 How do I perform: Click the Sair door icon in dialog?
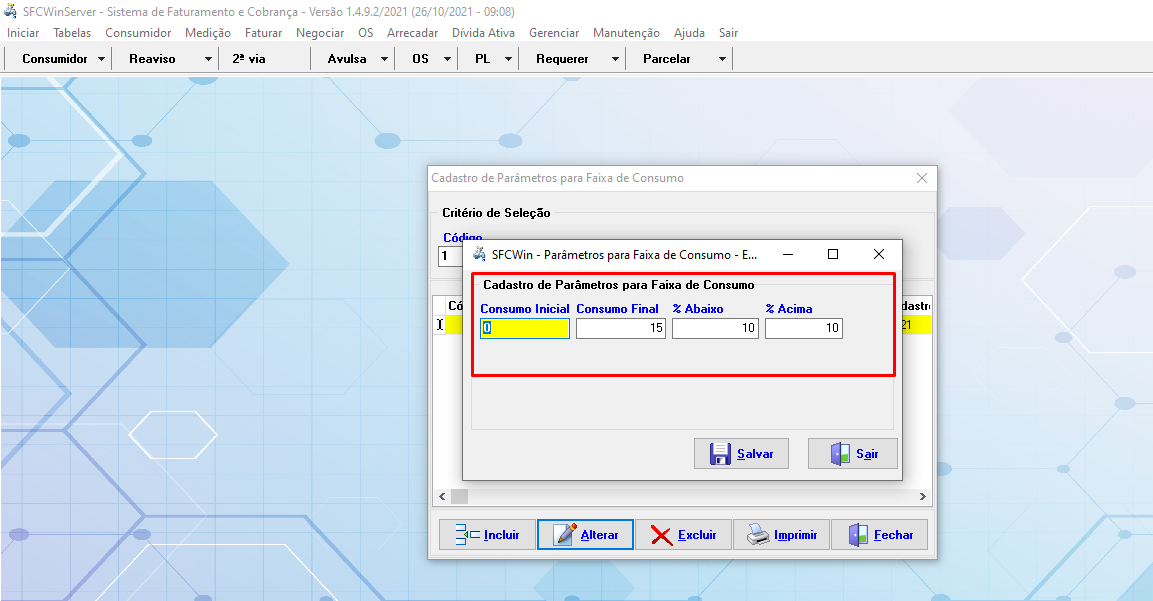coord(840,454)
